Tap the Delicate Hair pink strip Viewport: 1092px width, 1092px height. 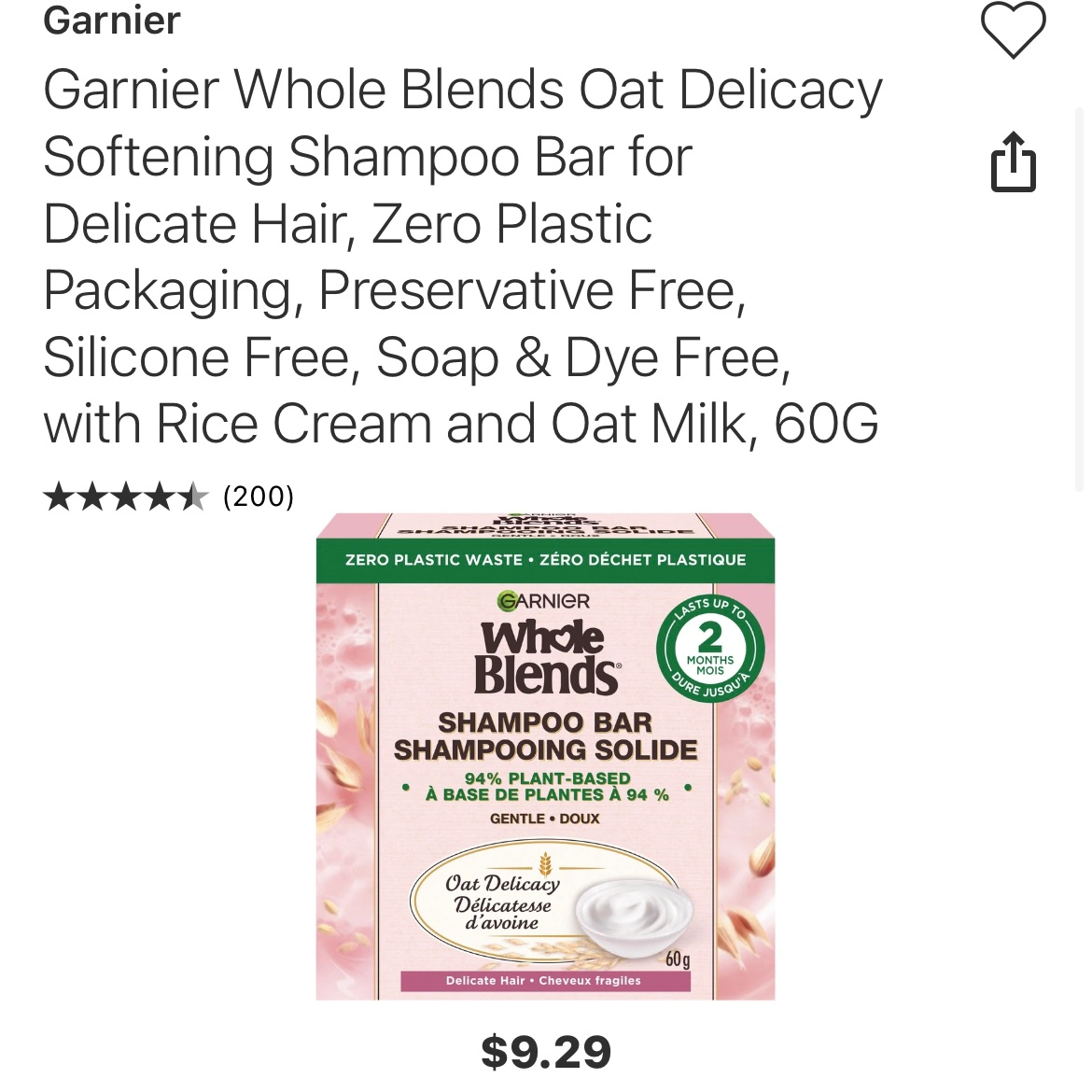545,981
